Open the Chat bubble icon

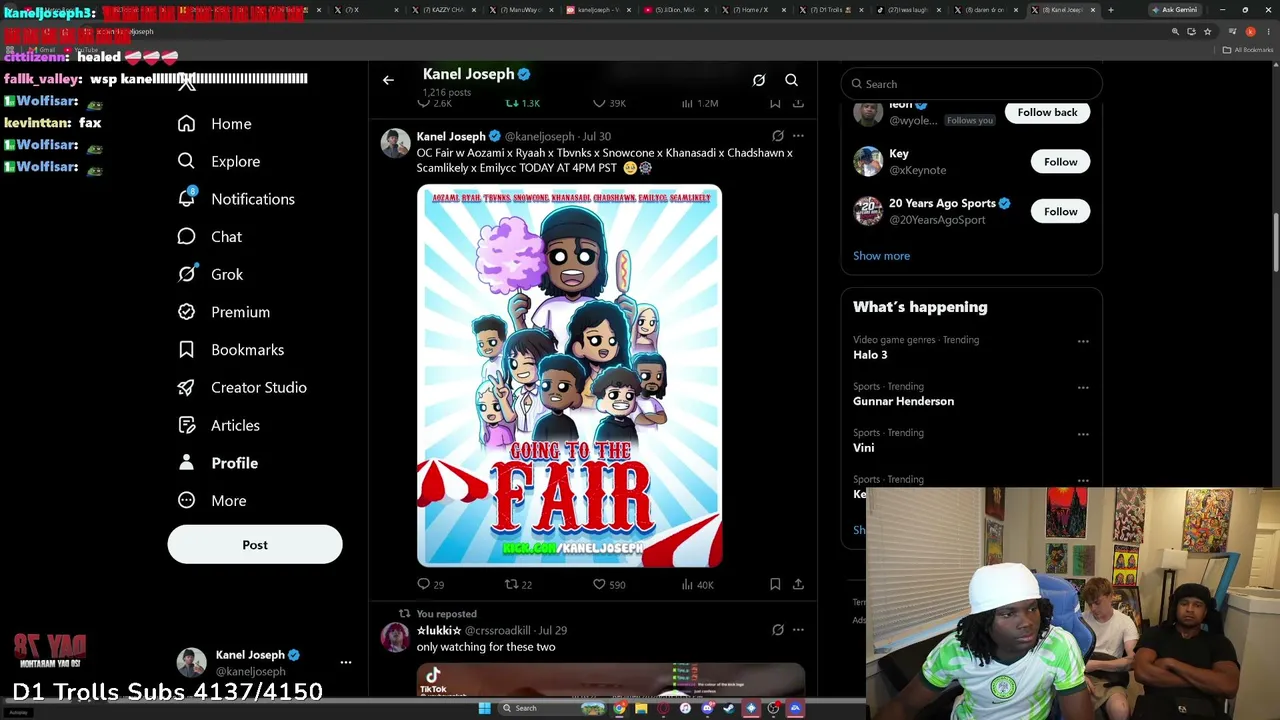186,236
